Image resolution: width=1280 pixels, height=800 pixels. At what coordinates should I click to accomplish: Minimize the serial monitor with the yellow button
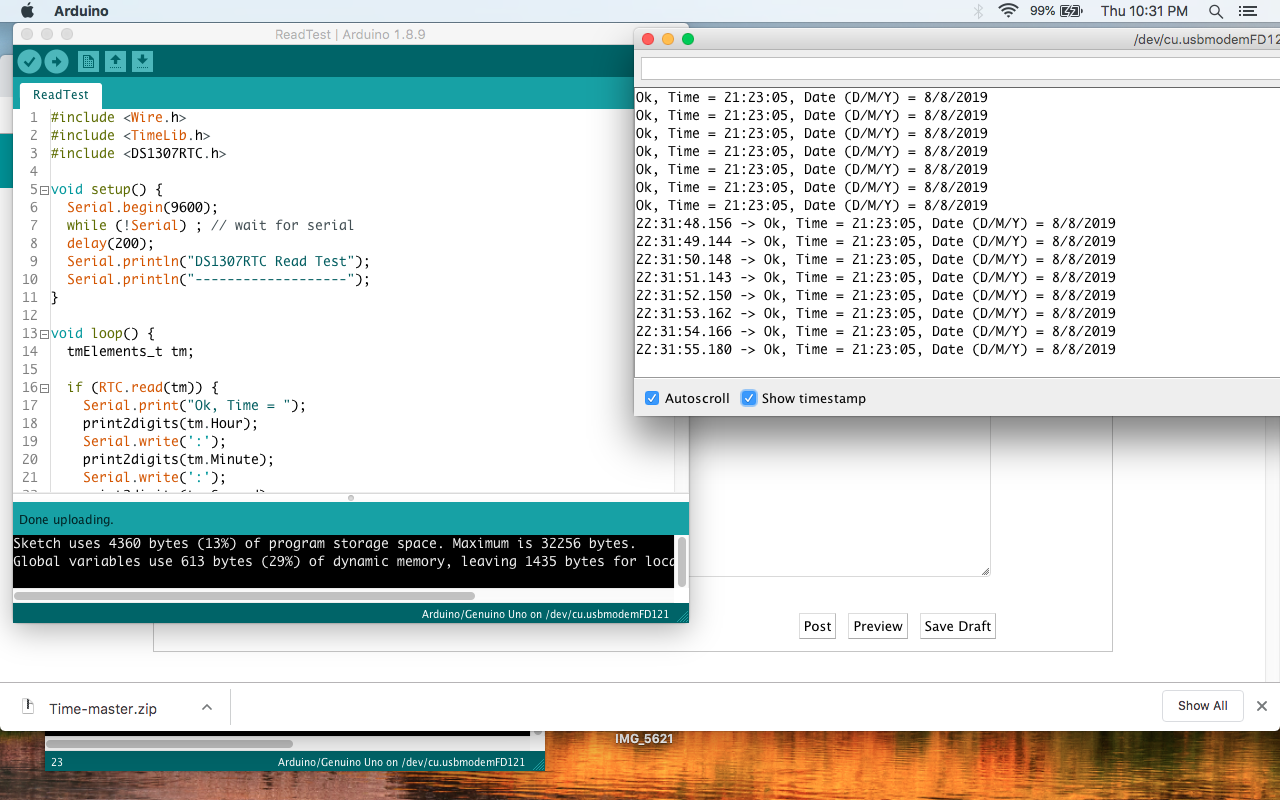click(x=667, y=39)
